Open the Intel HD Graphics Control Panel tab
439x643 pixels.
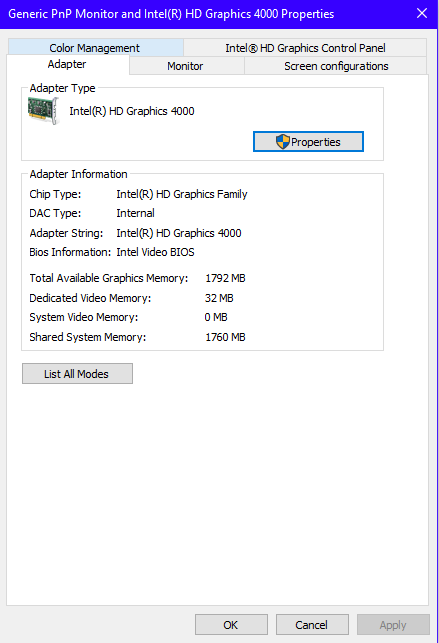pos(305,48)
